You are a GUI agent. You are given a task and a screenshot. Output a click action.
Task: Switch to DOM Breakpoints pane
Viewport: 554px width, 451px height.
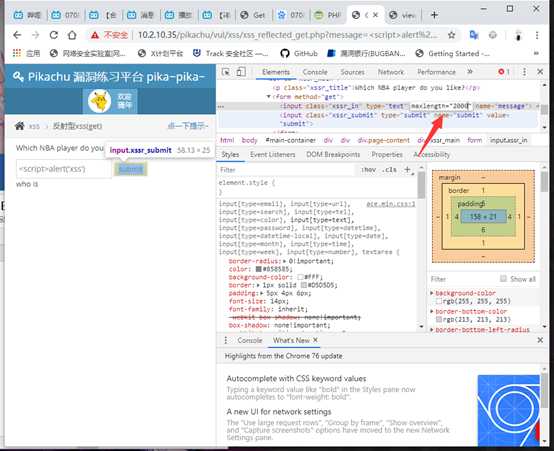[x=333, y=155]
